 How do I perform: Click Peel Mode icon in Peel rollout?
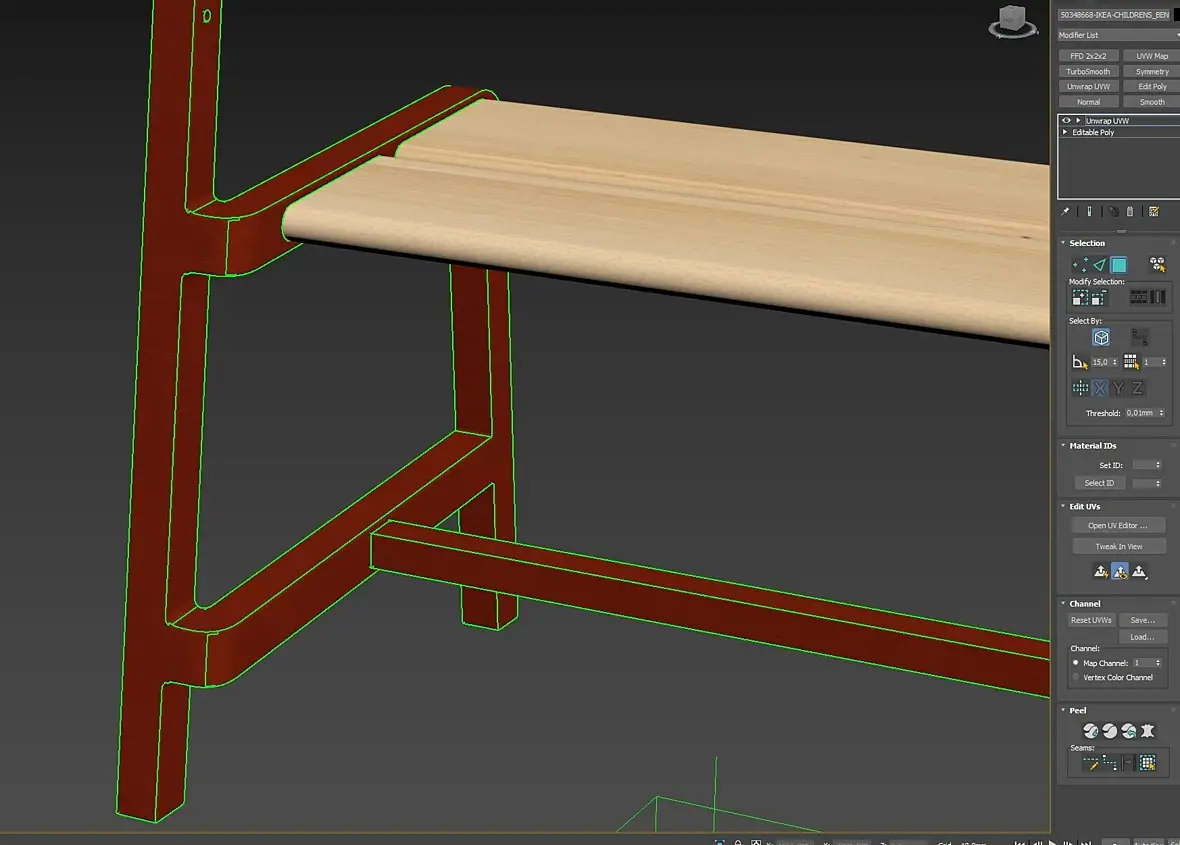(x=1109, y=731)
